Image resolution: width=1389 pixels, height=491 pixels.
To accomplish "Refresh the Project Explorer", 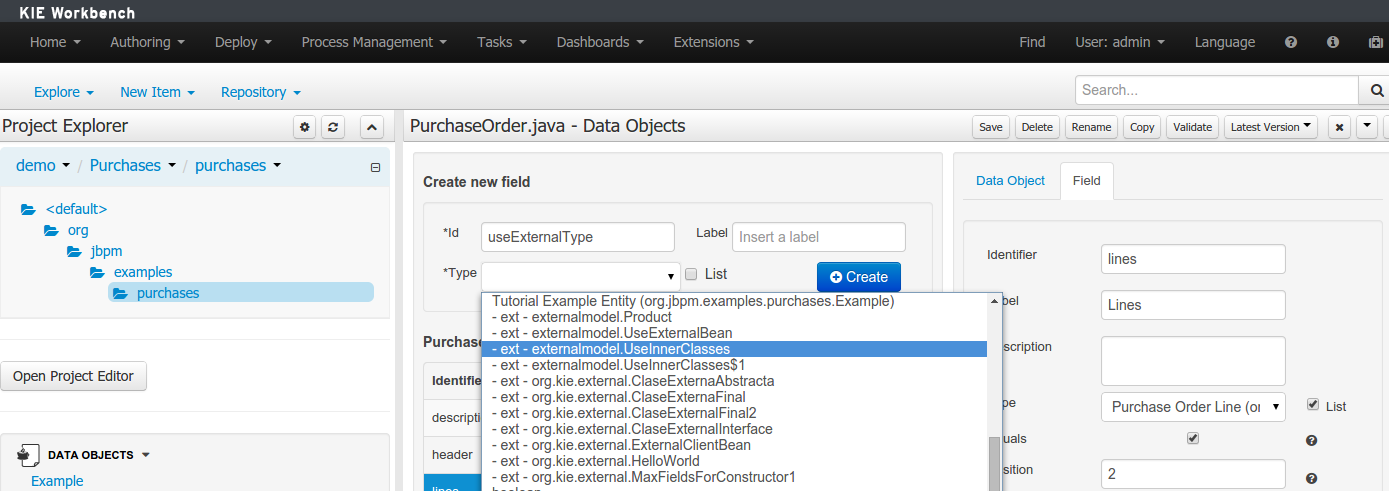I will (x=333, y=127).
